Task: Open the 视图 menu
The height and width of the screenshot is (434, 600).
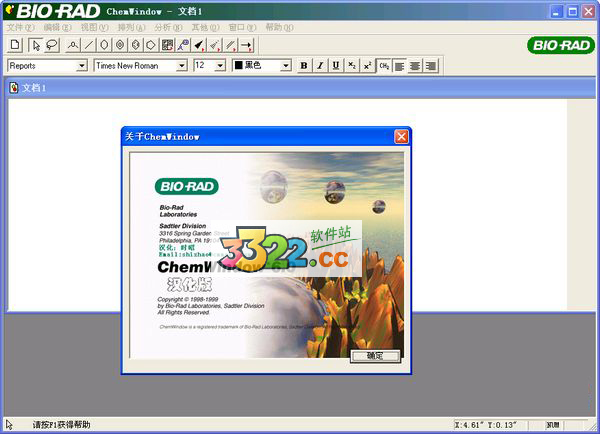Action: pos(95,28)
